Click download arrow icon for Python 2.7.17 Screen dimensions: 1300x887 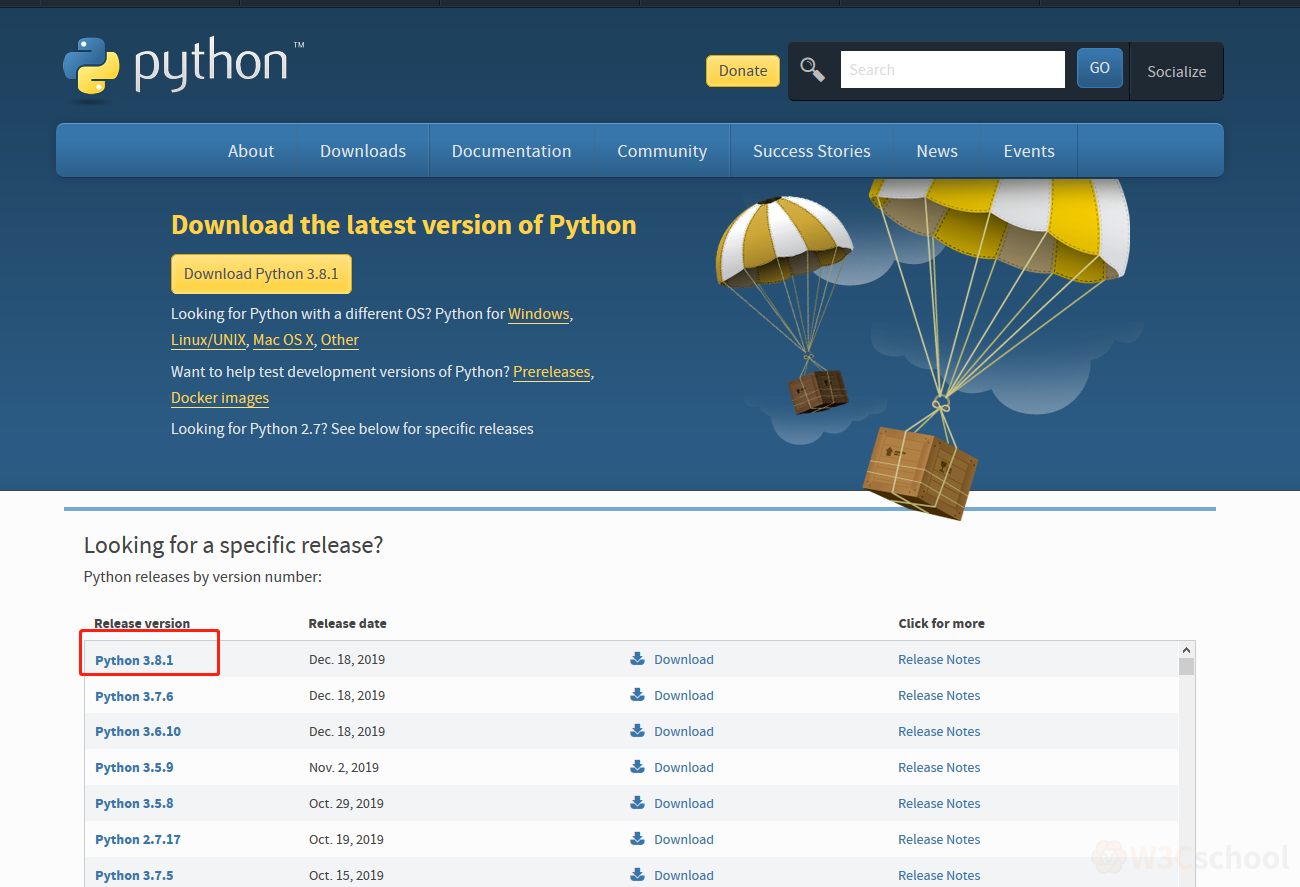coord(637,839)
